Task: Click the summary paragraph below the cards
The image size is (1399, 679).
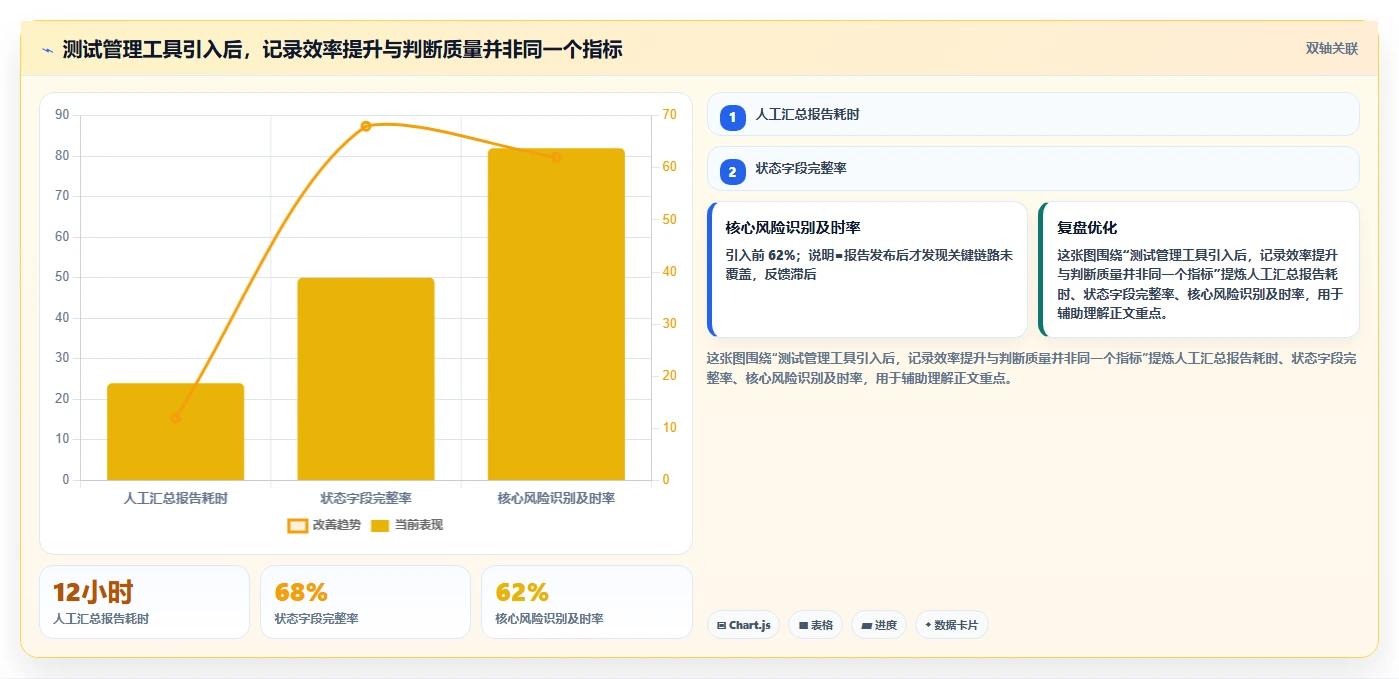Action: click(x=1031, y=368)
